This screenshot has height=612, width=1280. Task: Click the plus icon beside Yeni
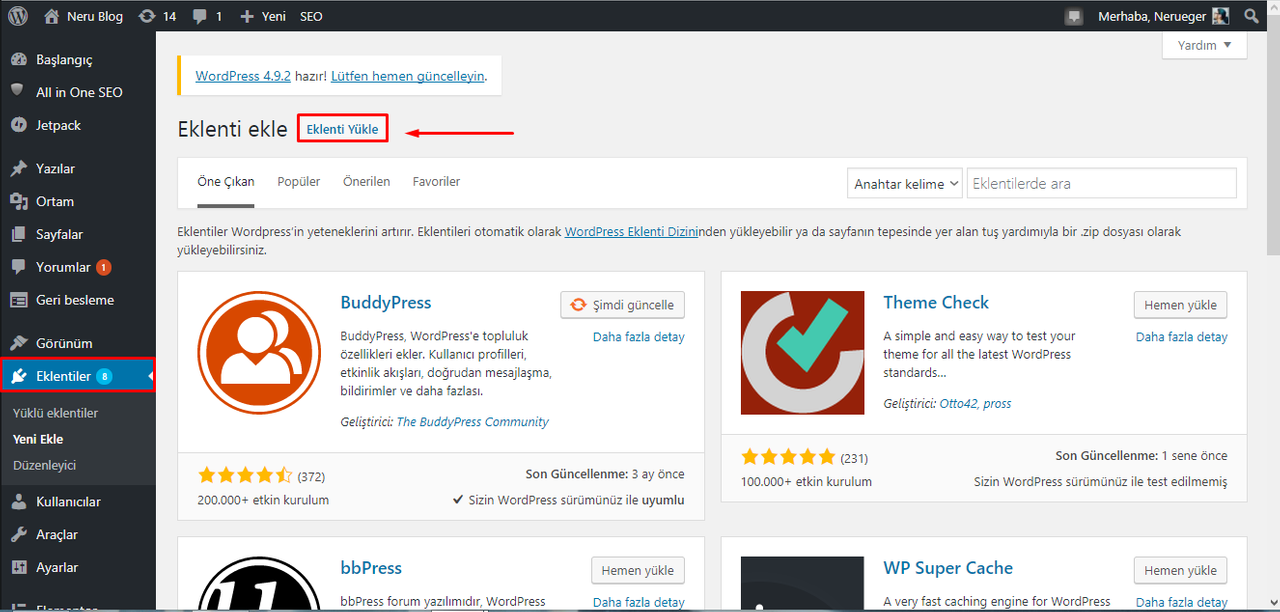coord(247,16)
